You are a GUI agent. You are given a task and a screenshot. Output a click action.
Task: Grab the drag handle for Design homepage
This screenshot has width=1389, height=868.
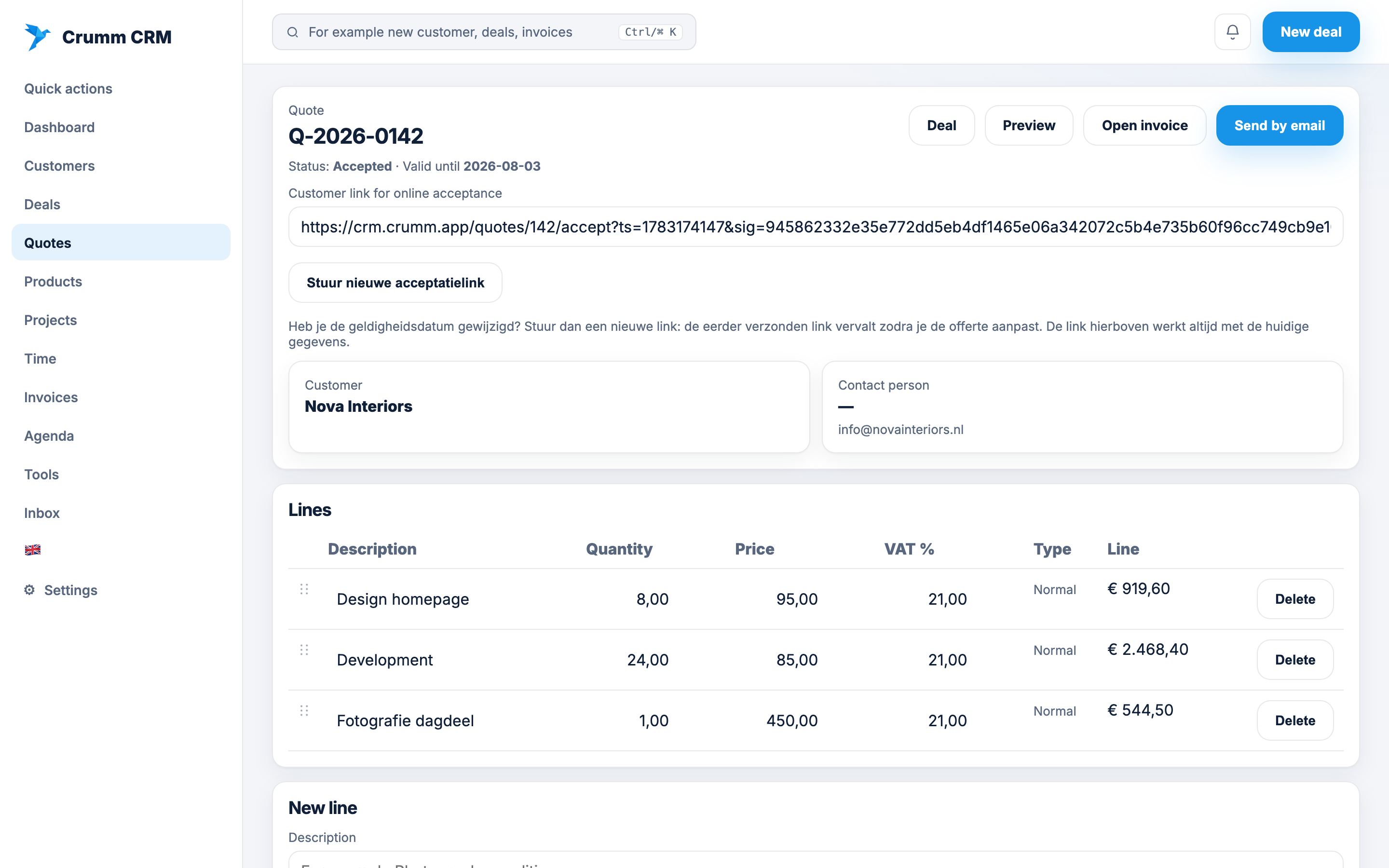304,589
